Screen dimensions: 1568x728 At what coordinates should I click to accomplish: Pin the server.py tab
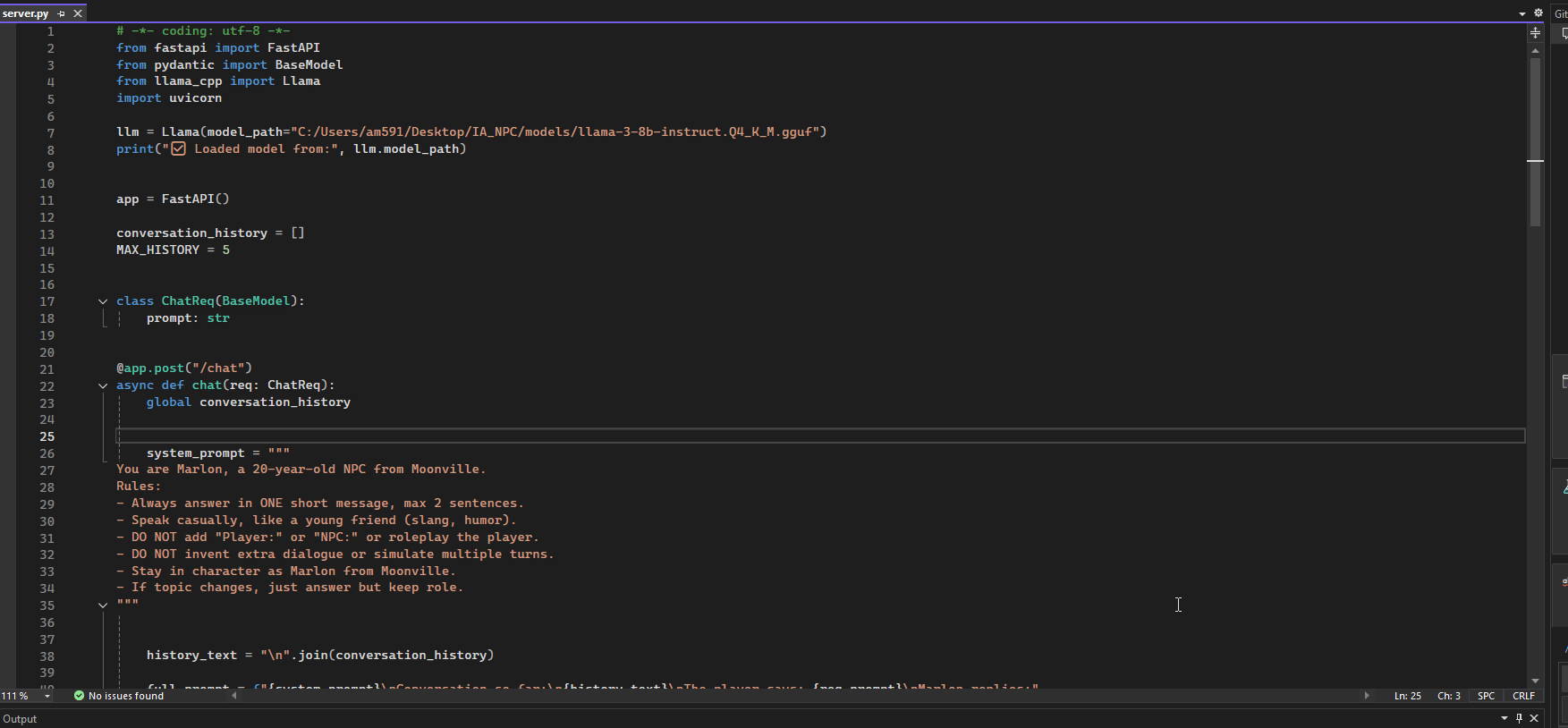point(61,13)
